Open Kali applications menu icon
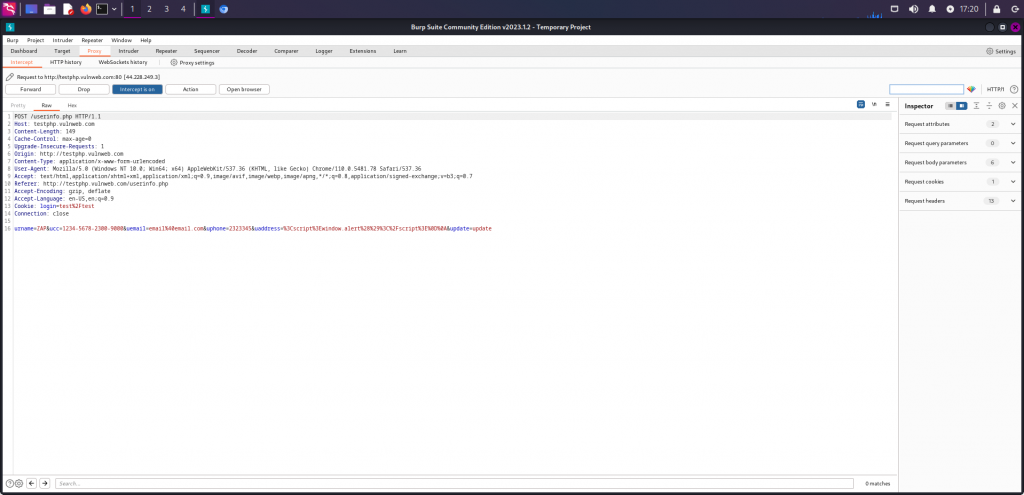 [9, 9]
